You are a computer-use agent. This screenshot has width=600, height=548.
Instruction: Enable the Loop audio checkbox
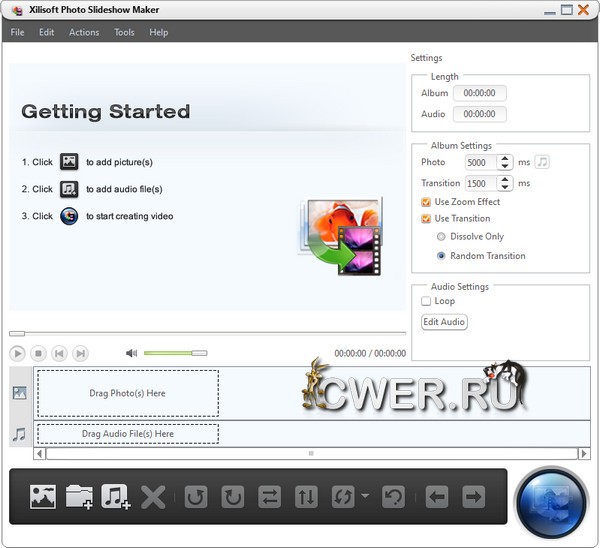[x=427, y=301]
